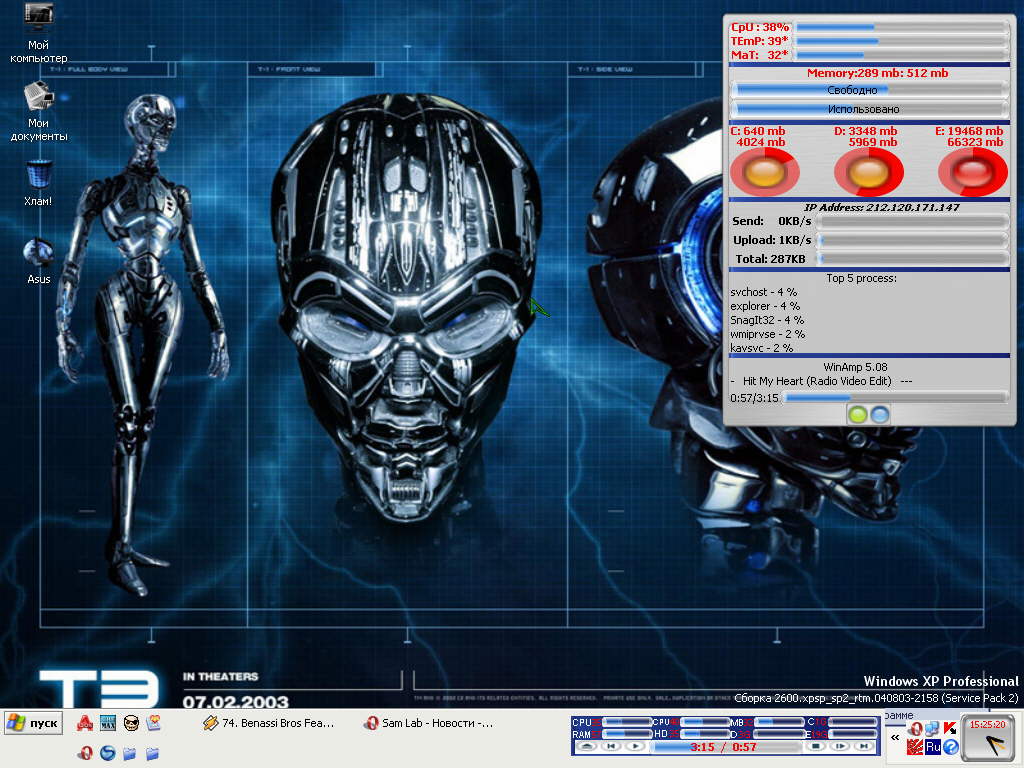Image resolution: width=1024 pixels, height=768 pixels.
Task: Click the blue round button in widget
Action: [880, 415]
